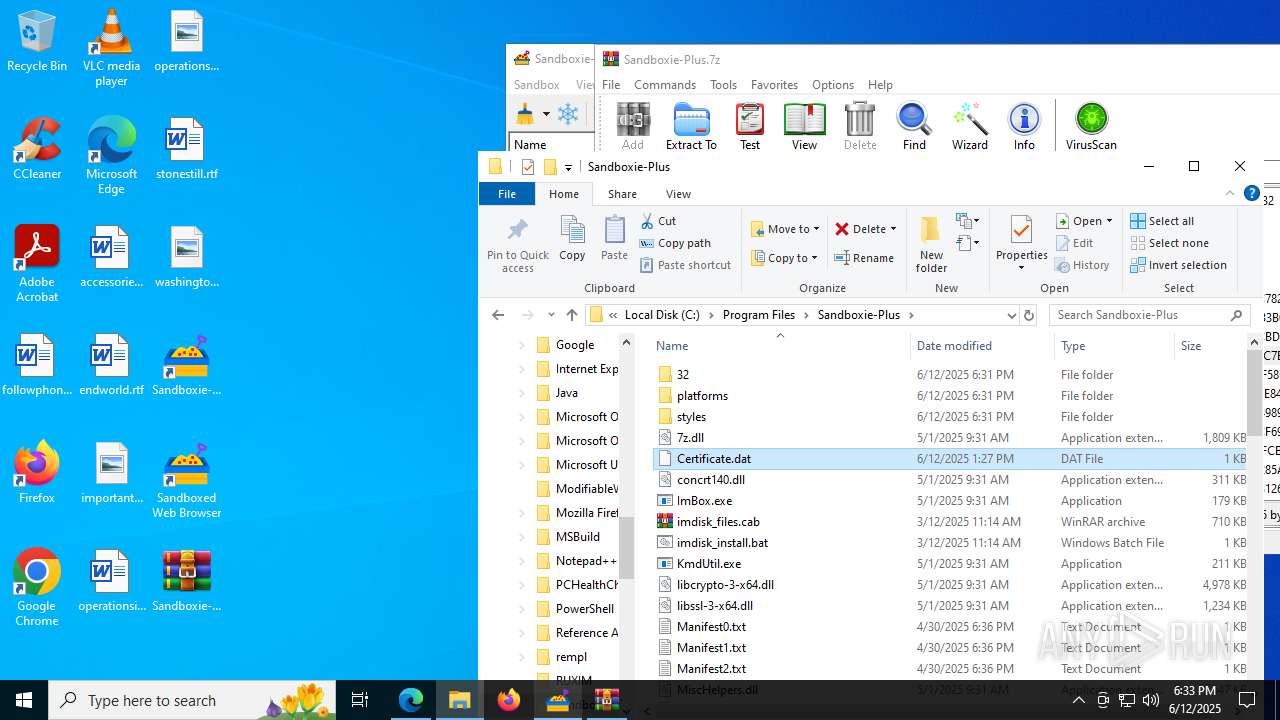Expand the Java folder node

click(x=521, y=393)
